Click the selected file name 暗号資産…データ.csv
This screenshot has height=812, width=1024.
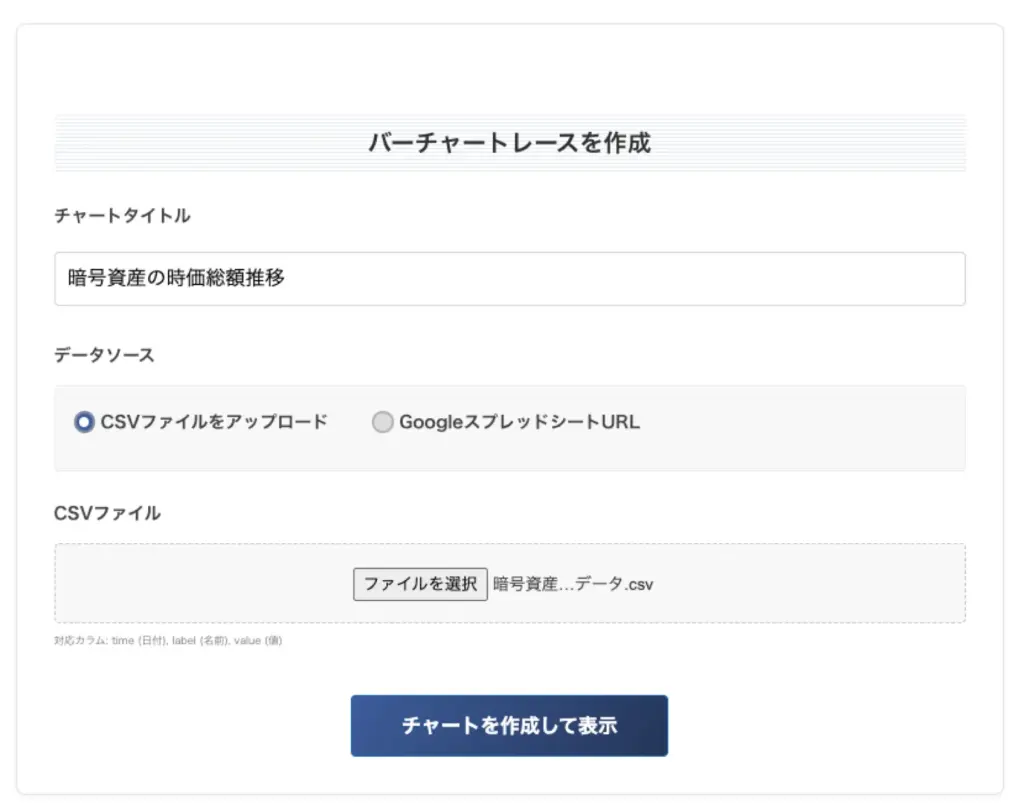pyautogui.click(x=573, y=584)
